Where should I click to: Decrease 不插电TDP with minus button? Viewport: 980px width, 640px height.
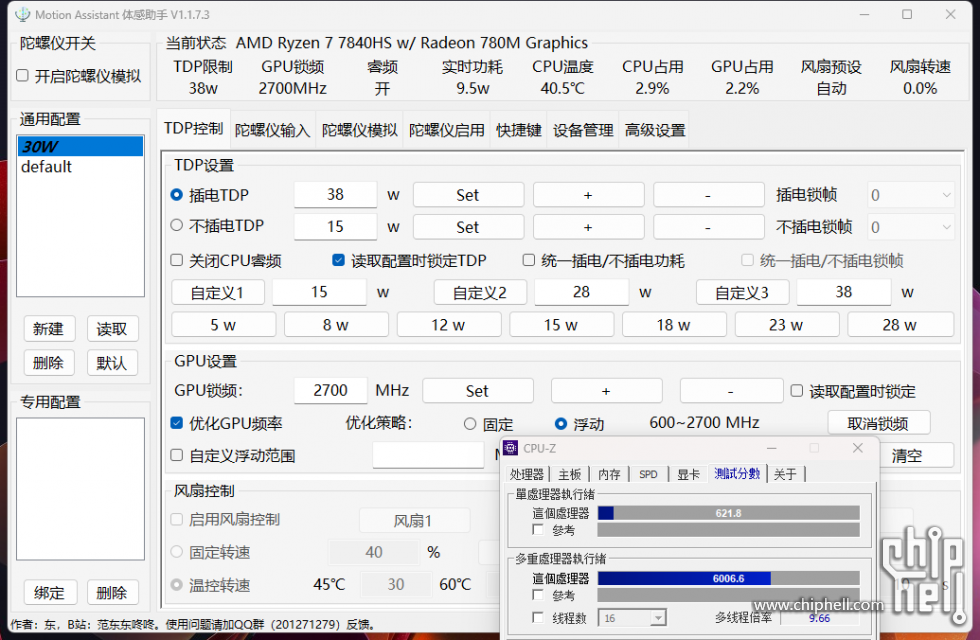point(708,227)
